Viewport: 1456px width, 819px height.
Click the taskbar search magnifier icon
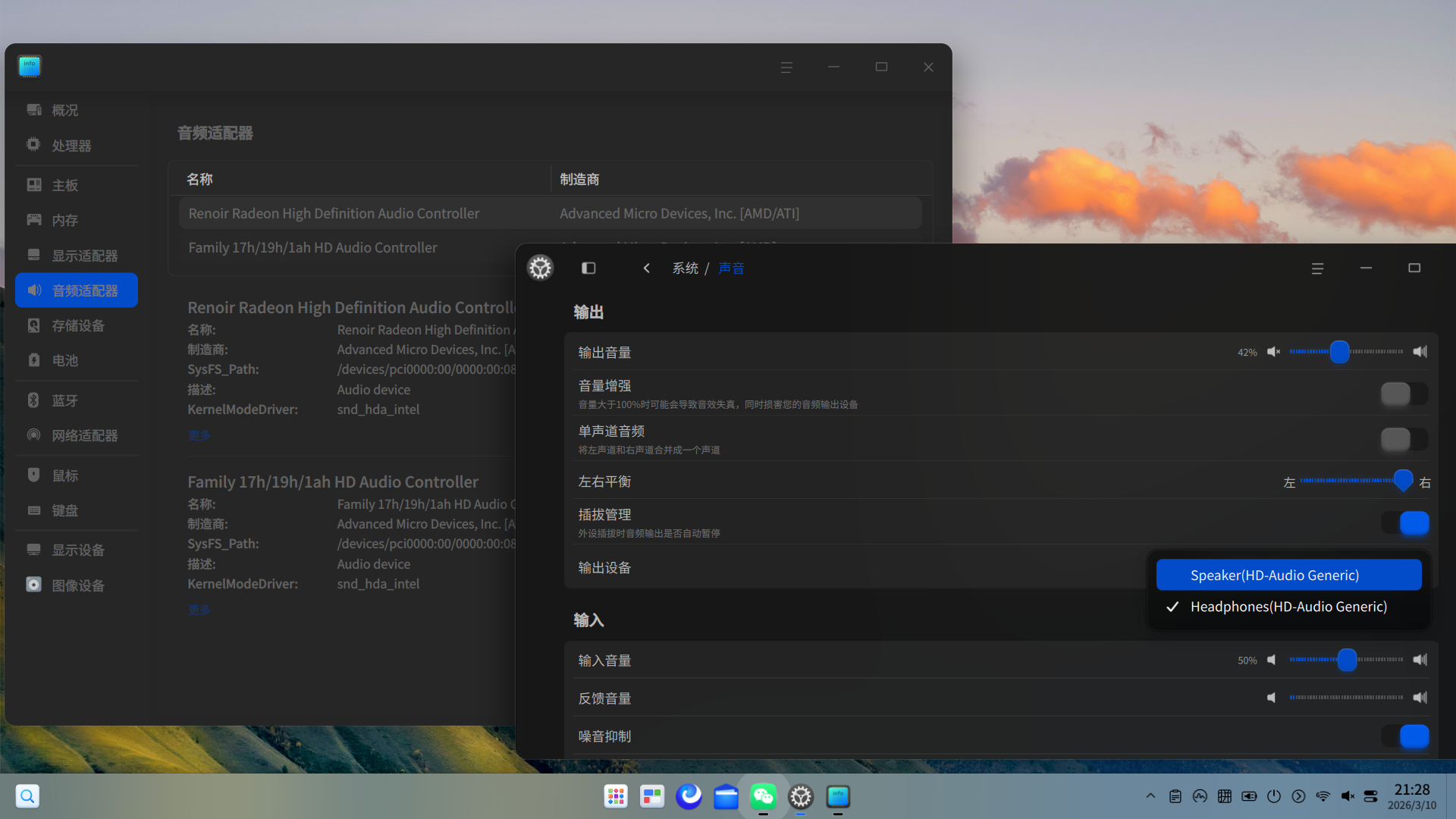(27, 796)
